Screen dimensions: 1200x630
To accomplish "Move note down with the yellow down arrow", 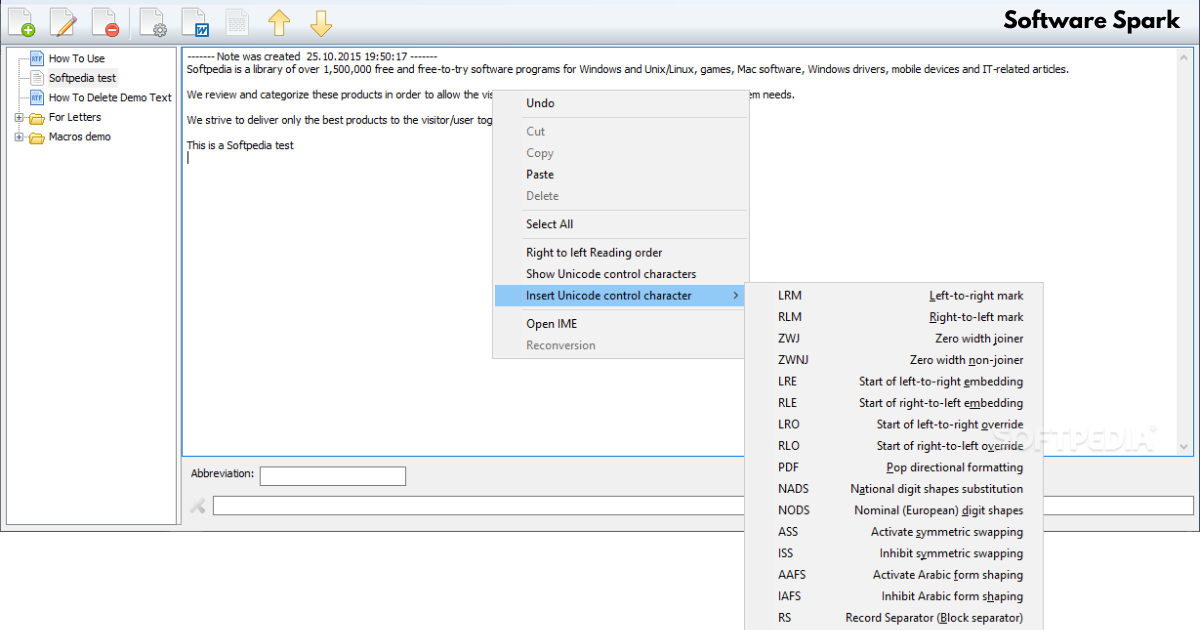I will coord(321,21).
